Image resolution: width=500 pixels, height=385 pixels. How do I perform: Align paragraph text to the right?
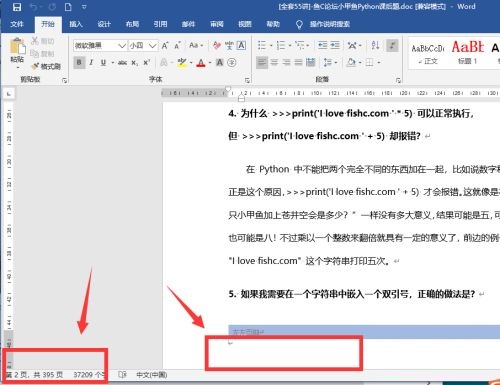click(286, 62)
